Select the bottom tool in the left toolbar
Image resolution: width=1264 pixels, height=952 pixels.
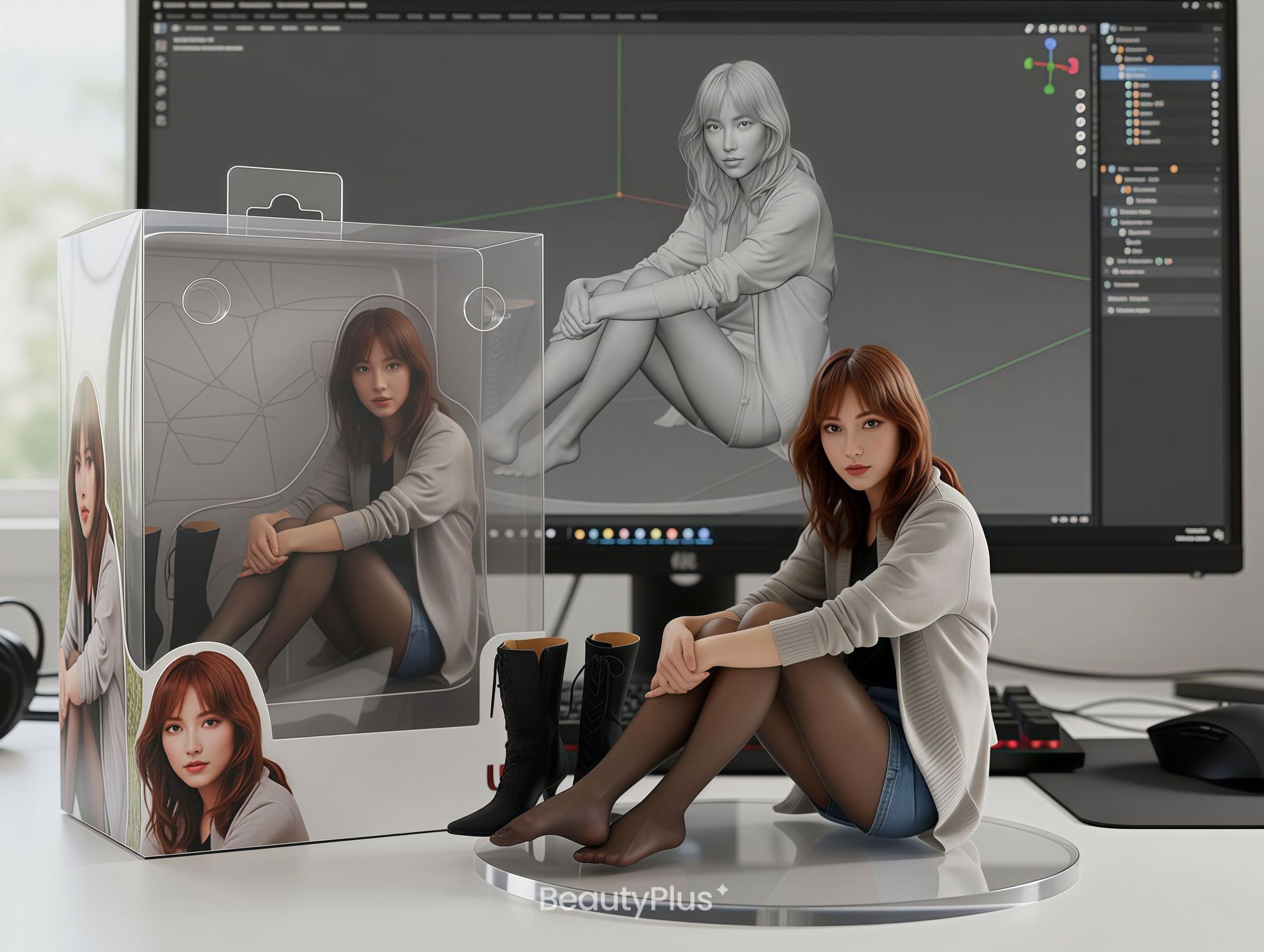point(161,120)
